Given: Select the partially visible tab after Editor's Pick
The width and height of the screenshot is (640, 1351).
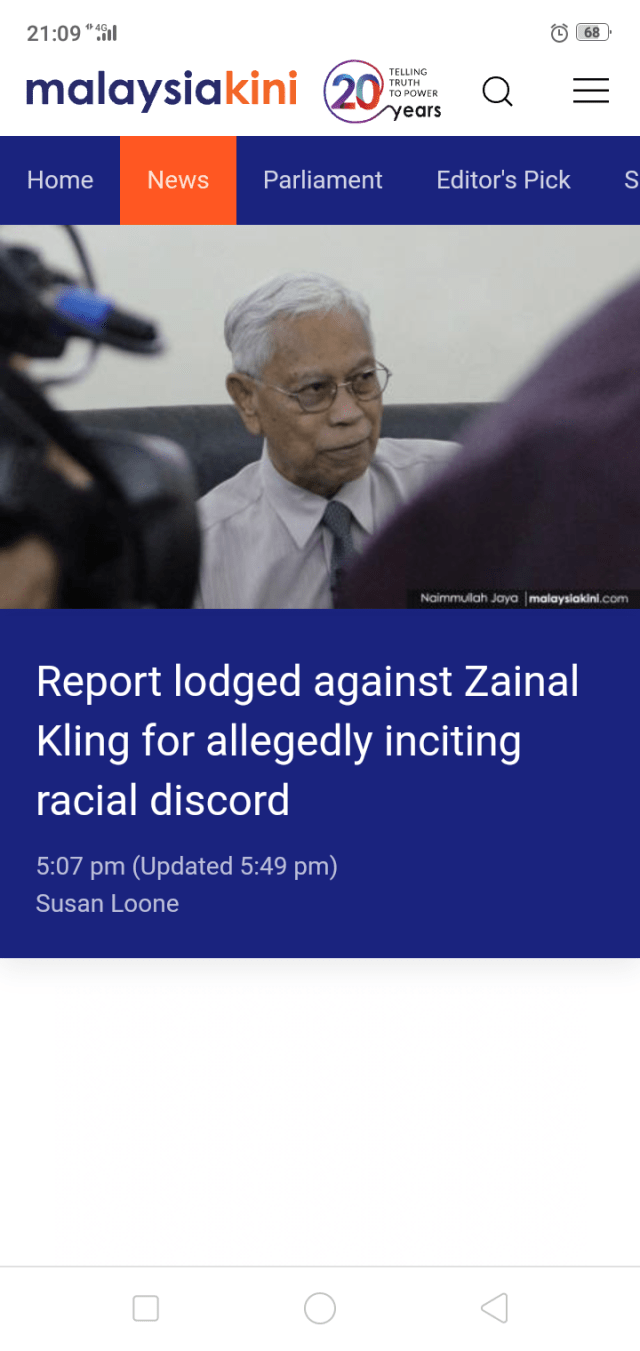Looking at the screenshot, I should pos(630,180).
